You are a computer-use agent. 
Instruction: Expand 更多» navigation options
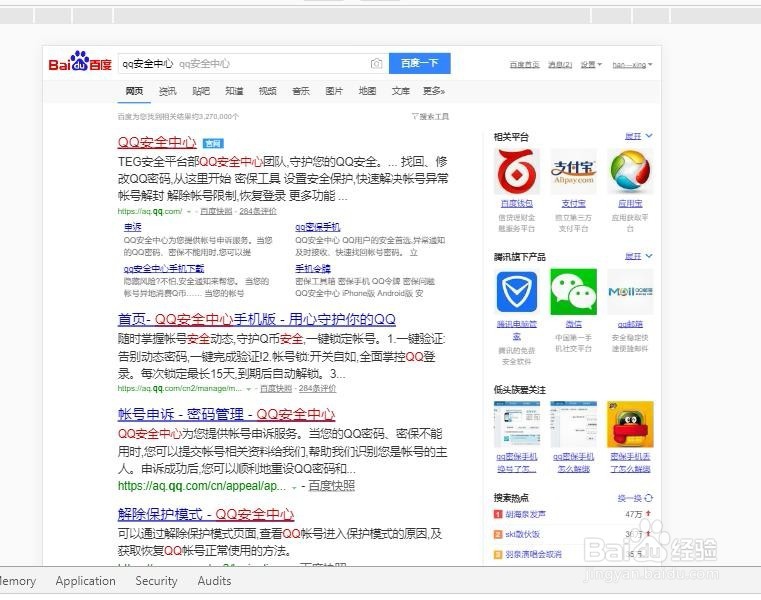(434, 91)
